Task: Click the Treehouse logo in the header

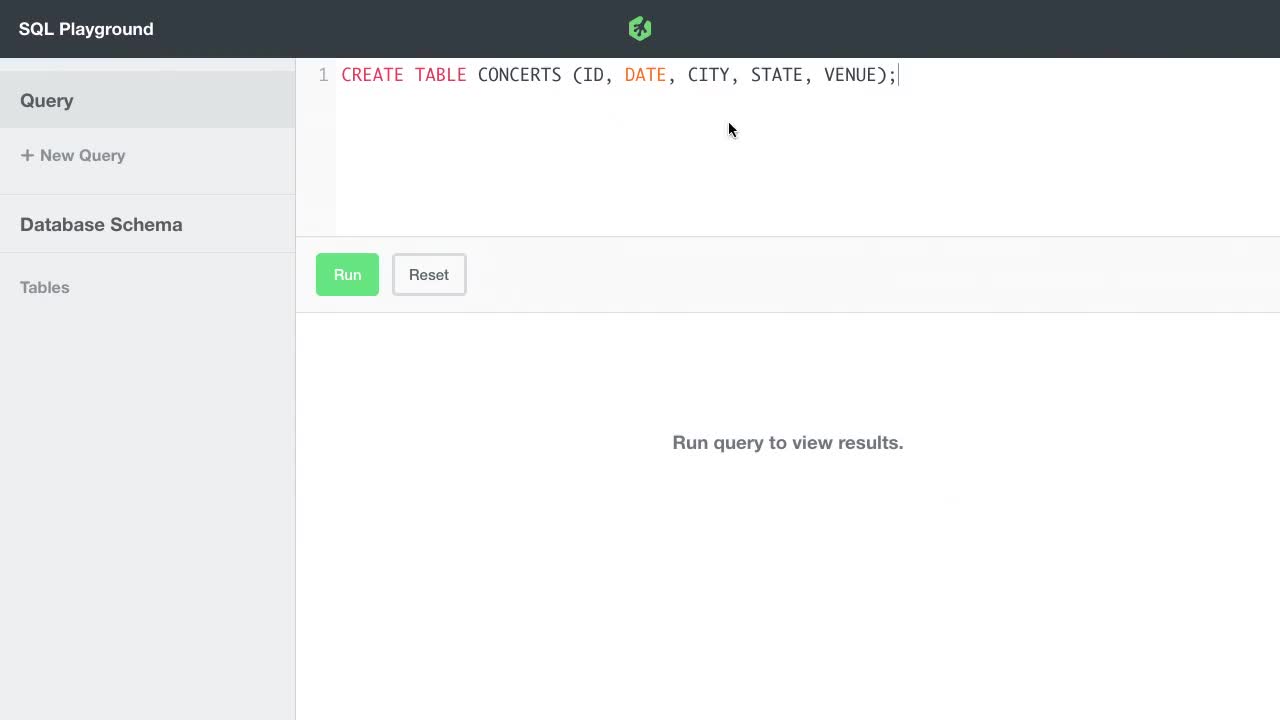Action: click(639, 28)
